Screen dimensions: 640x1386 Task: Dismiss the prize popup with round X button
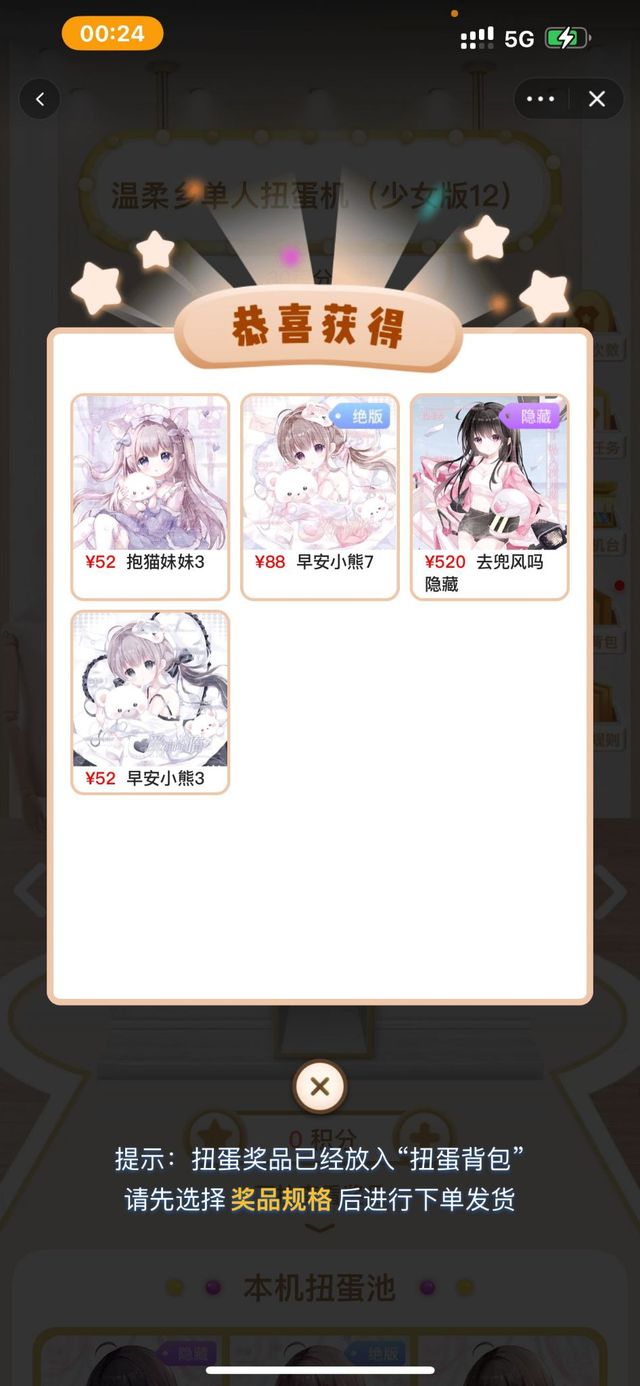[x=320, y=1087]
